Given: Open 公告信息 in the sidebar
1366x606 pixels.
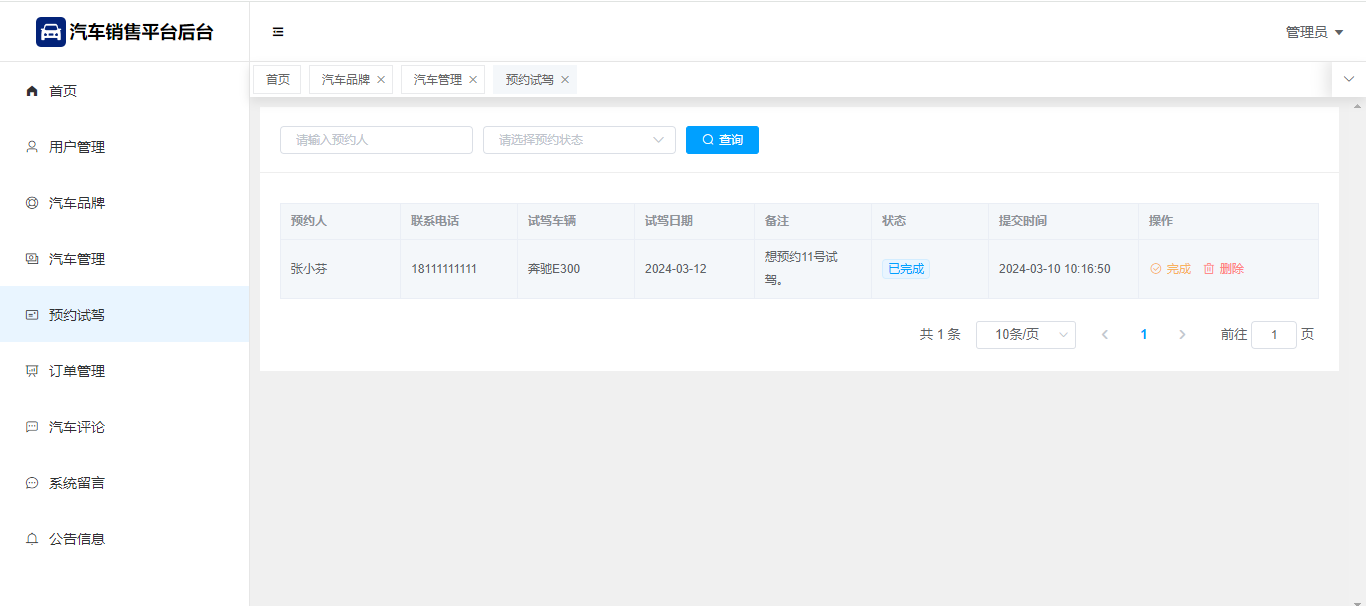Looking at the screenshot, I should coord(77,539).
